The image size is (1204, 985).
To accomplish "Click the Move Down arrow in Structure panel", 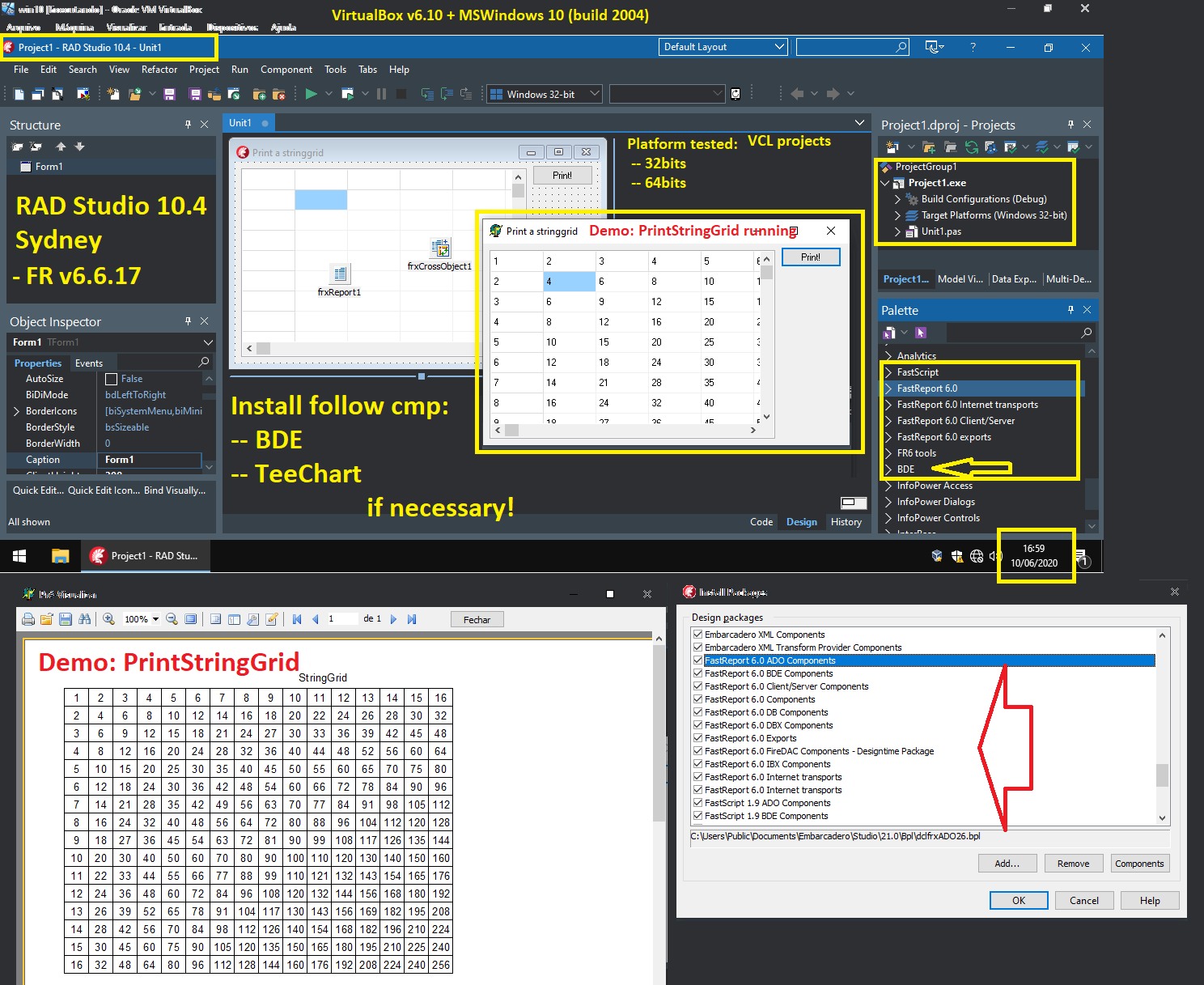I will 79,146.
